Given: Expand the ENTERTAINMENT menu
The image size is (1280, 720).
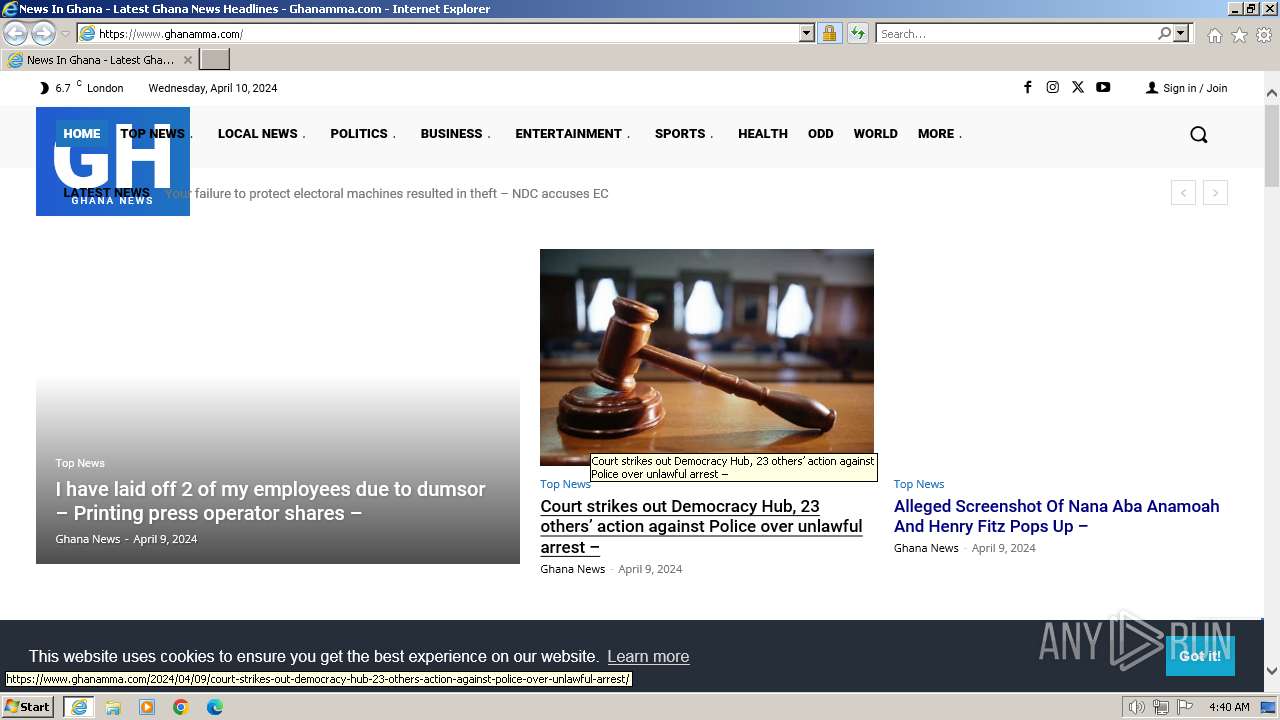Looking at the screenshot, I should coord(572,134).
